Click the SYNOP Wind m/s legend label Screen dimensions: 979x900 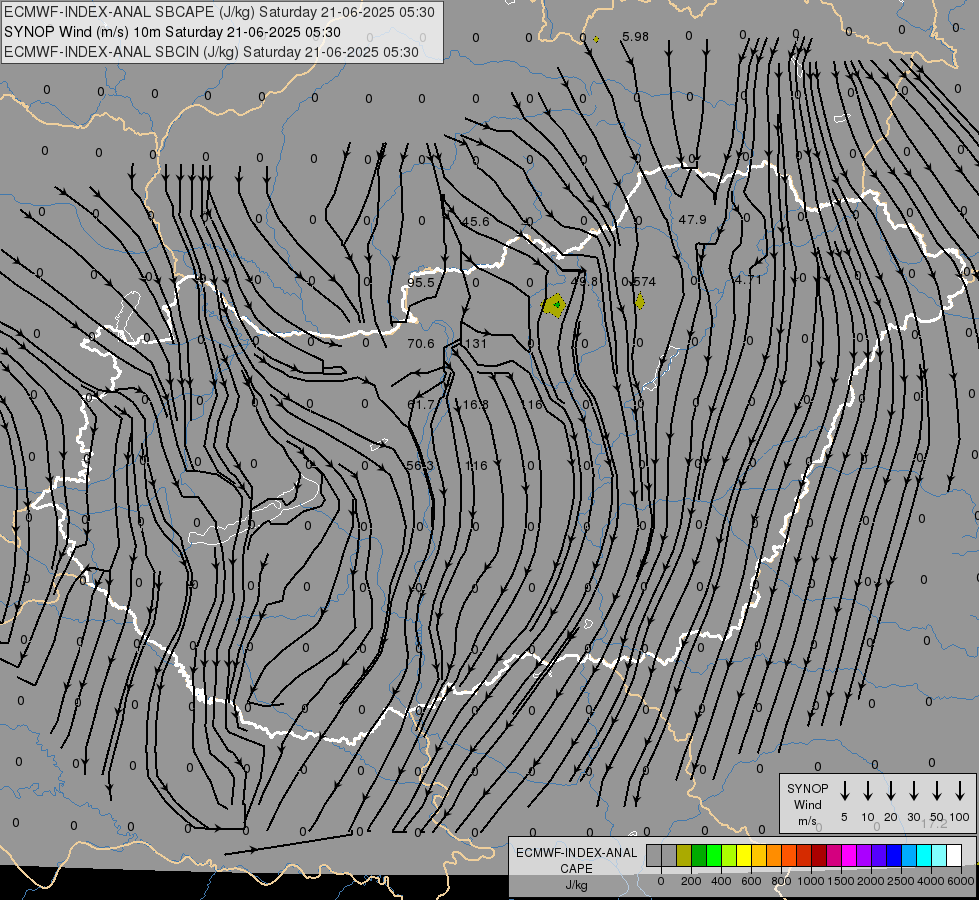(x=807, y=804)
